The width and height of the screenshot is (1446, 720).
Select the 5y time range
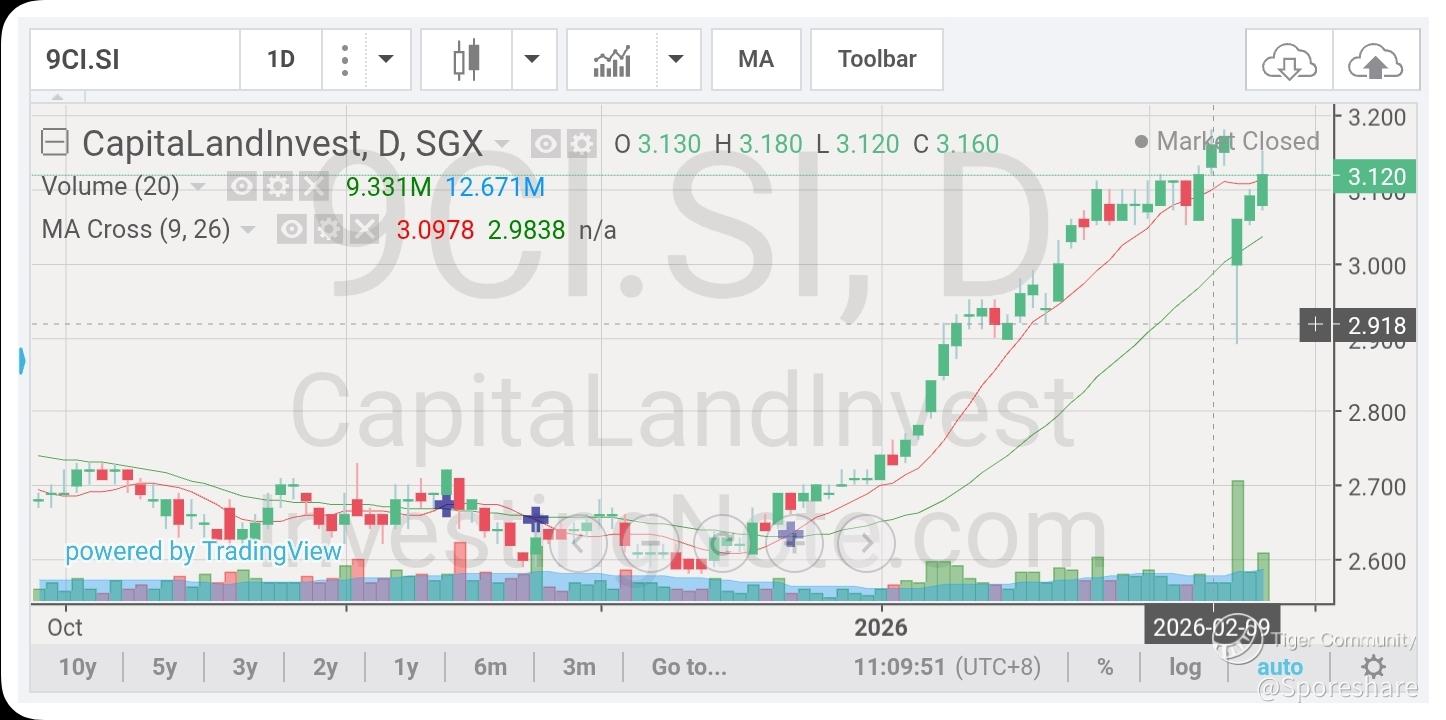point(164,667)
